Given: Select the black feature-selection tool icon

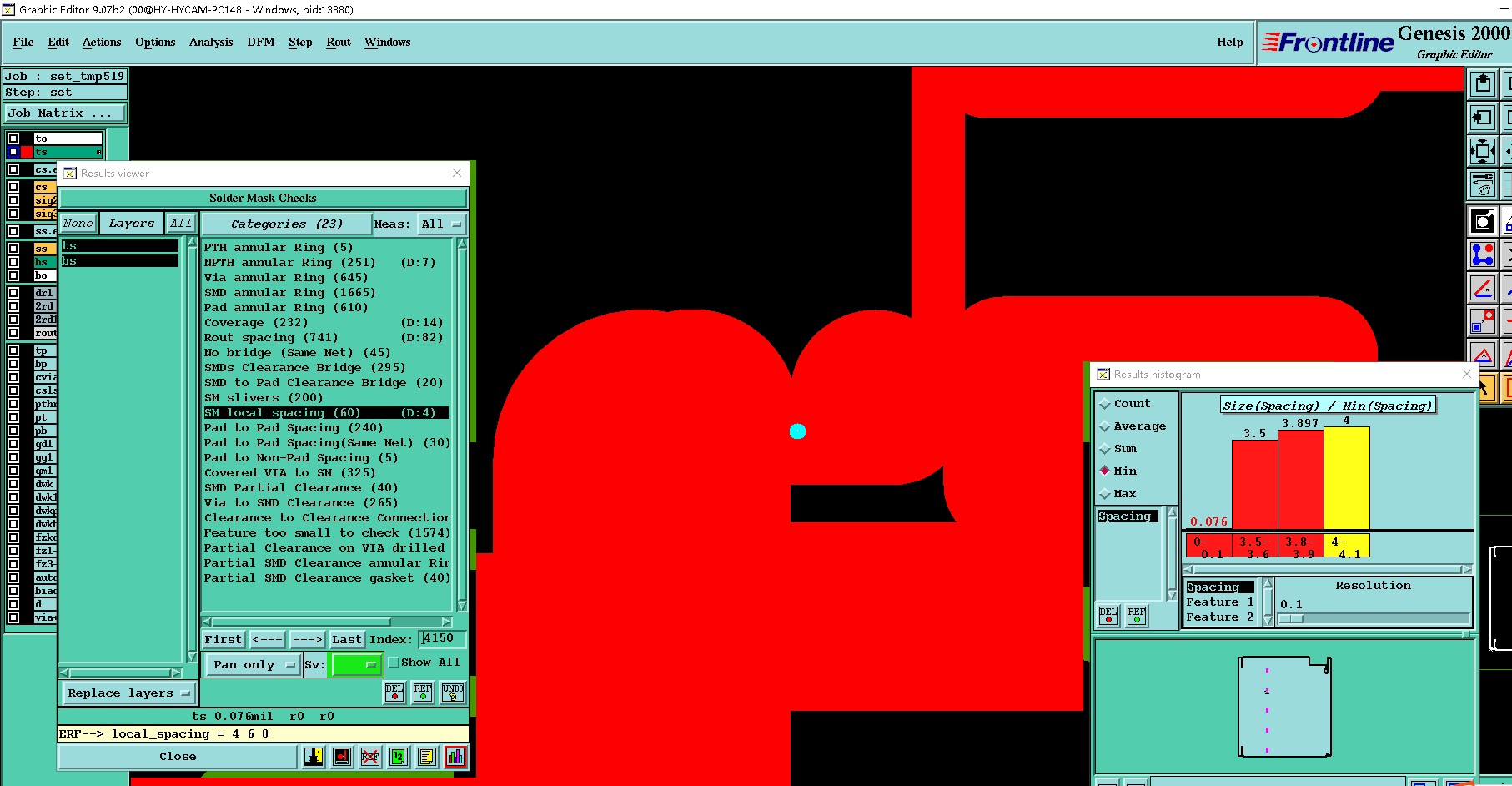Looking at the screenshot, I should (1483, 221).
